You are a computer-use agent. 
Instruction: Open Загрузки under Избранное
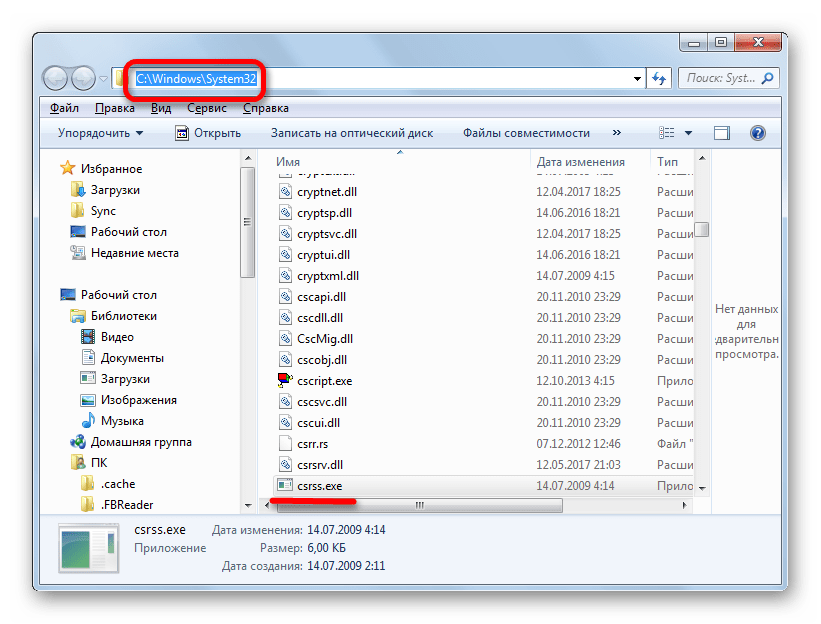click(115, 190)
